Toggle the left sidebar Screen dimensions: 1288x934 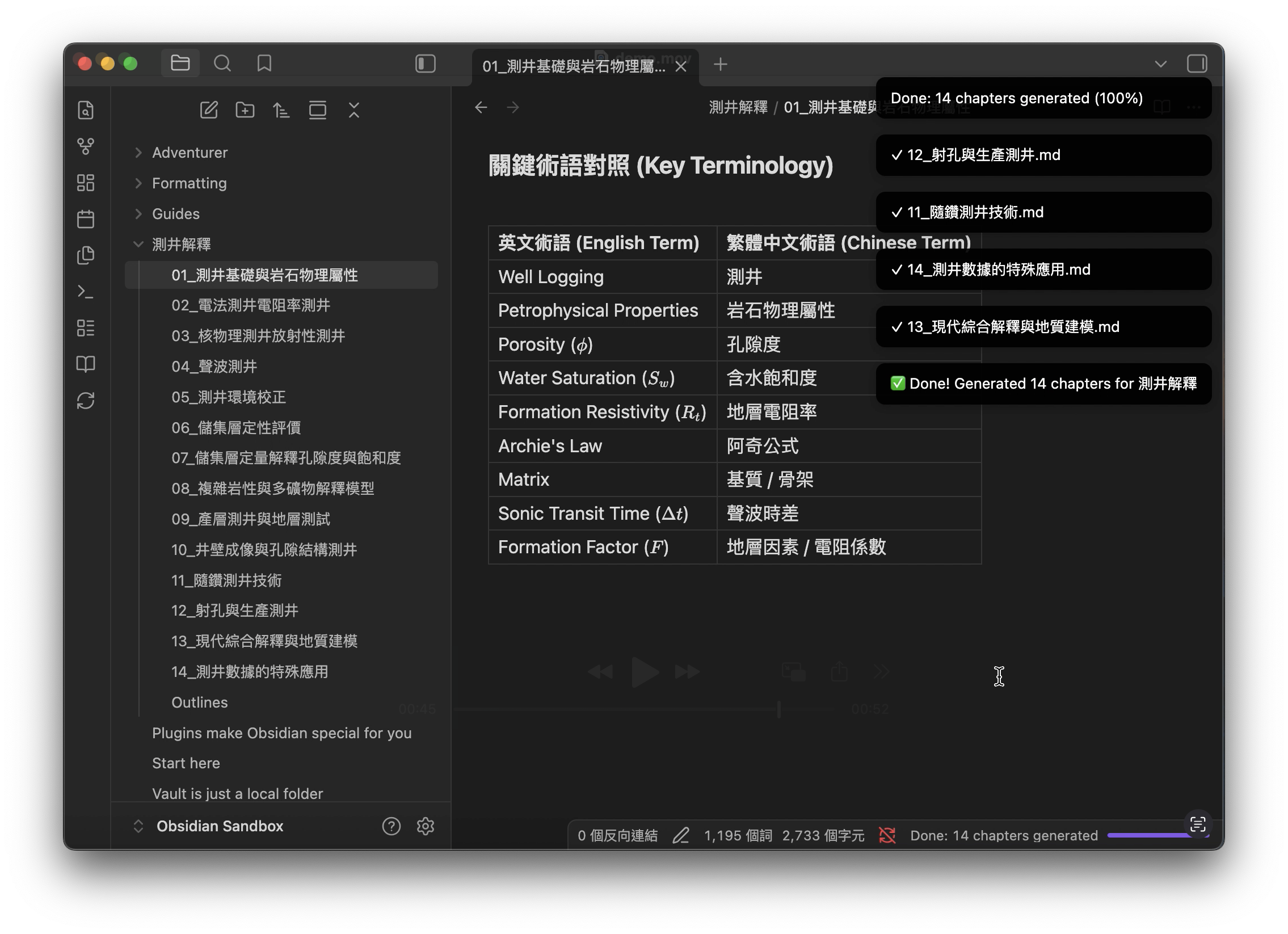point(426,63)
